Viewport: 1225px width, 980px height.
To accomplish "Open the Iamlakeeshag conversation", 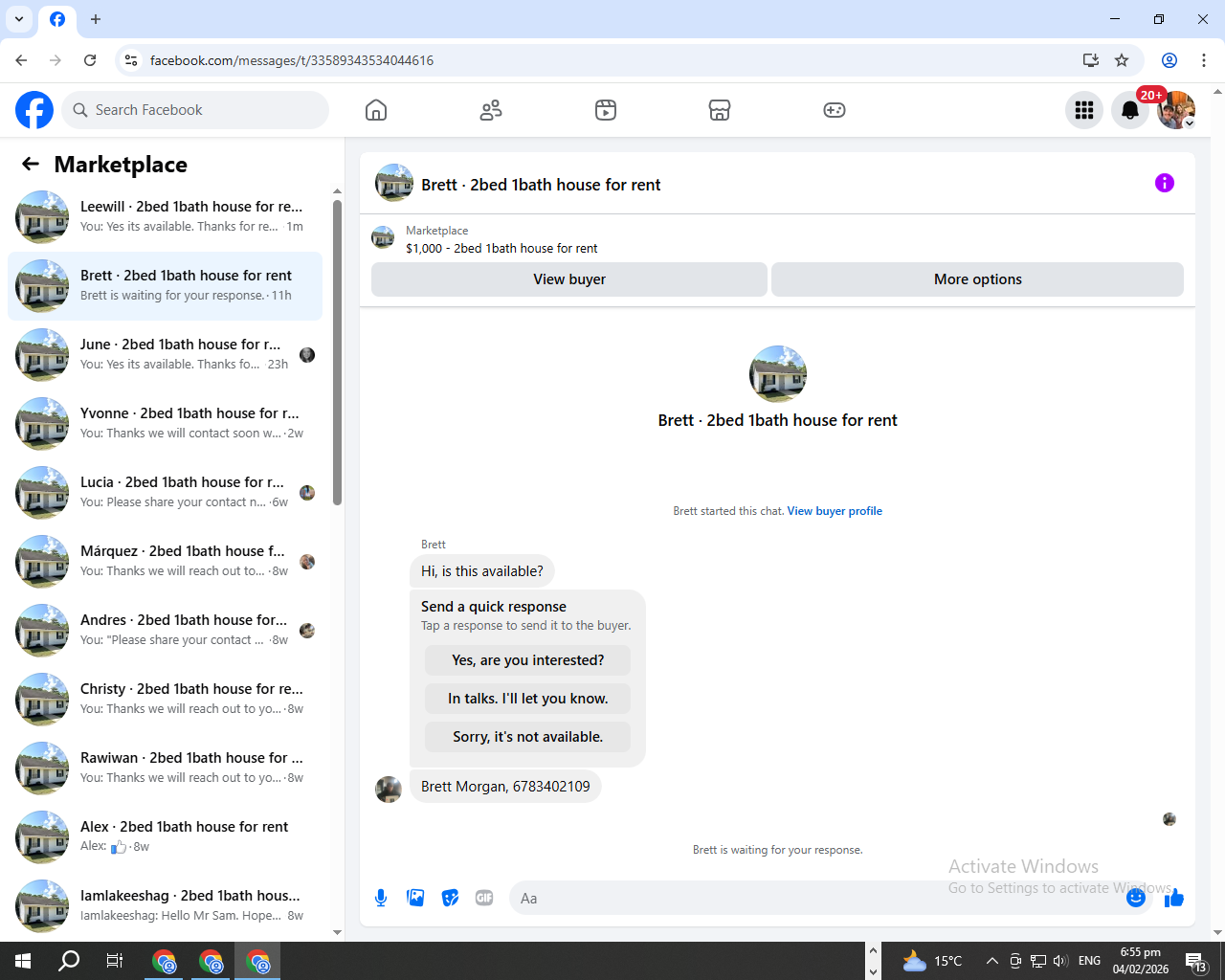I will pyautogui.click(x=165, y=905).
